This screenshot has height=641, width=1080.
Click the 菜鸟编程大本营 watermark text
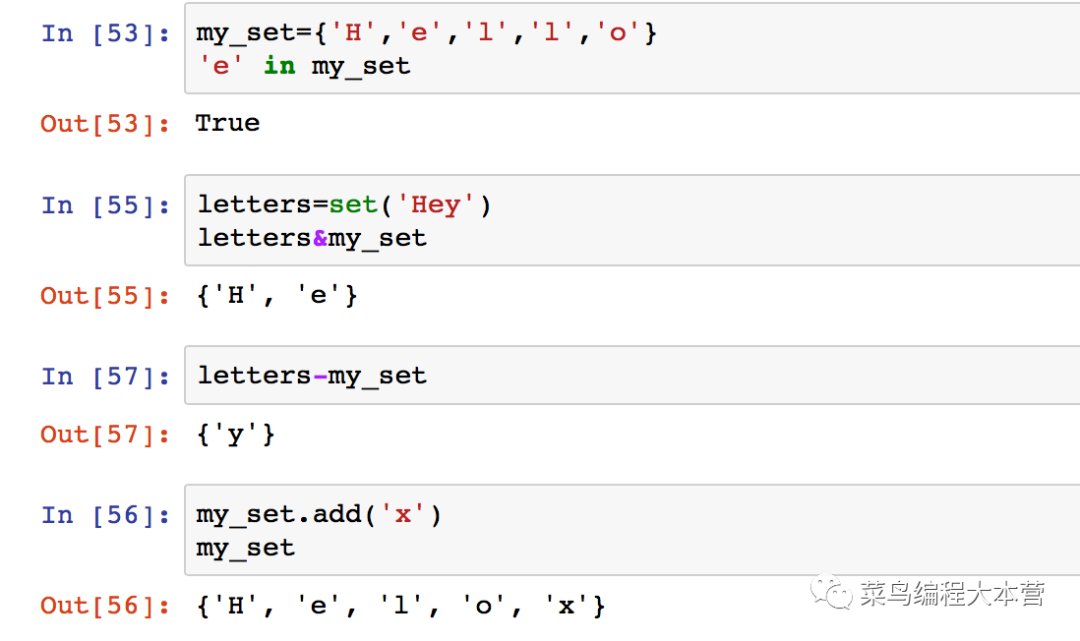pyautogui.click(x=951, y=595)
